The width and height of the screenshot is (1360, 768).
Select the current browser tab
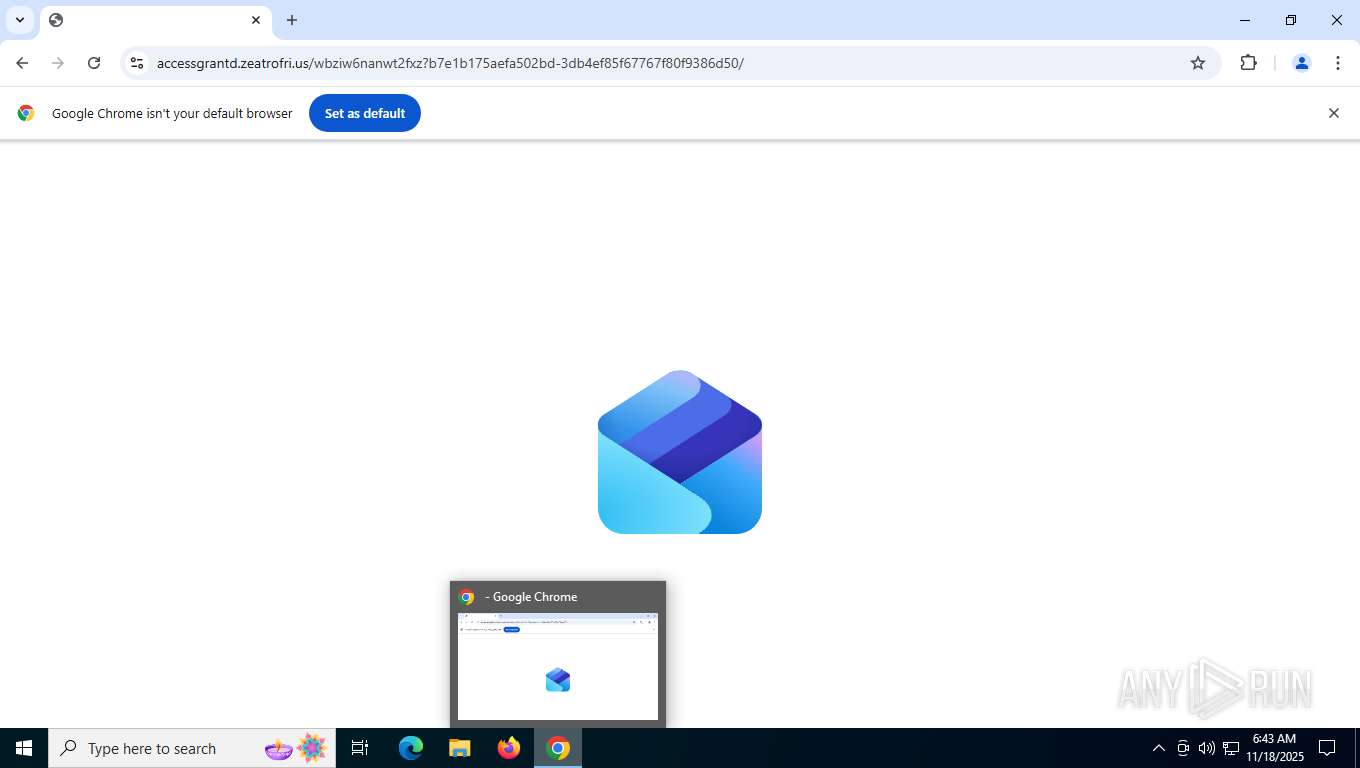pos(155,20)
